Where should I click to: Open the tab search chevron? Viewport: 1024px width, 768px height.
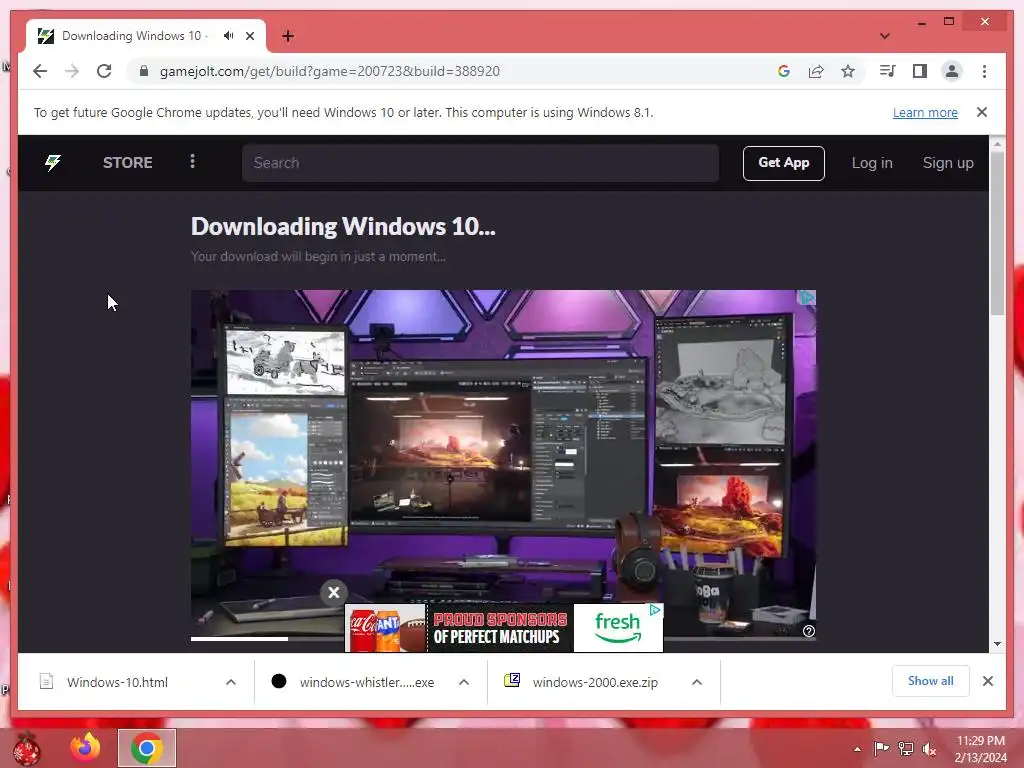point(884,36)
